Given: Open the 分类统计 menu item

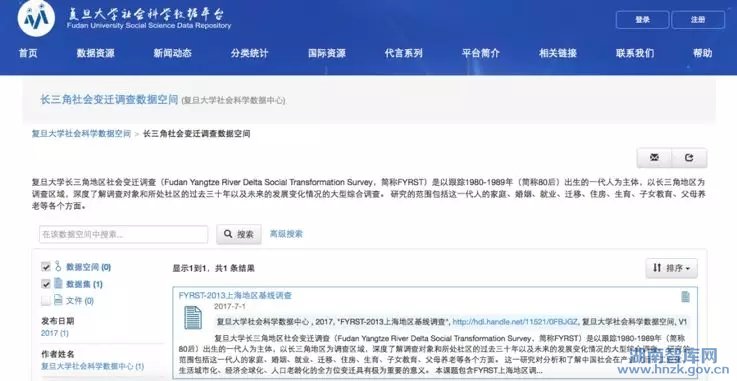Looking at the screenshot, I should click(250, 53).
